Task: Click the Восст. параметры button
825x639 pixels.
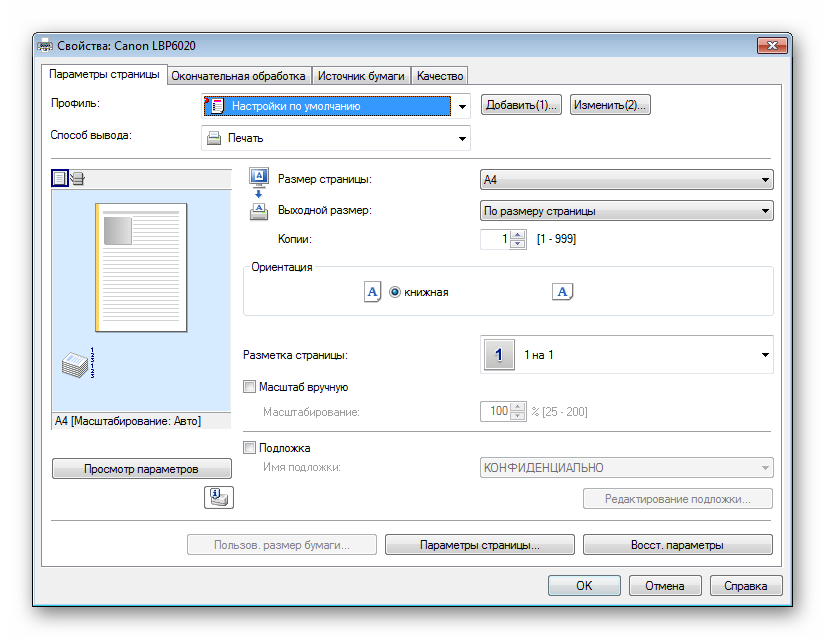Action: [x=677, y=545]
